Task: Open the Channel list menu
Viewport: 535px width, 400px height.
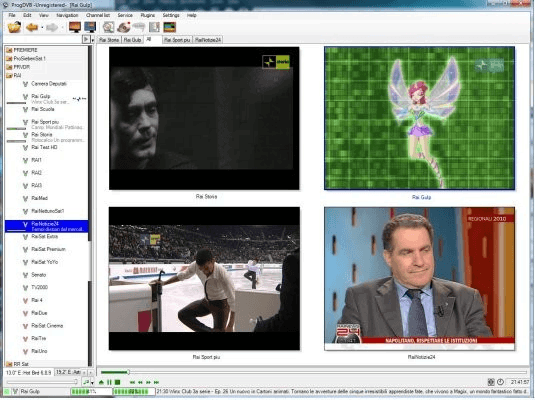Action: pos(98,15)
